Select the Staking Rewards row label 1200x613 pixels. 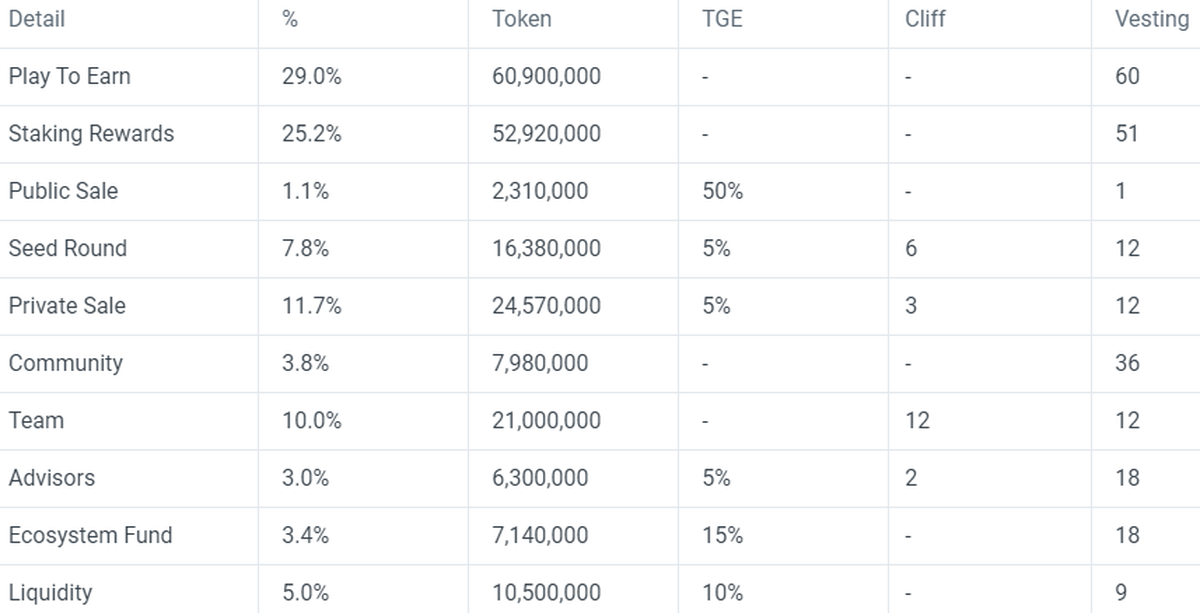[x=91, y=134]
